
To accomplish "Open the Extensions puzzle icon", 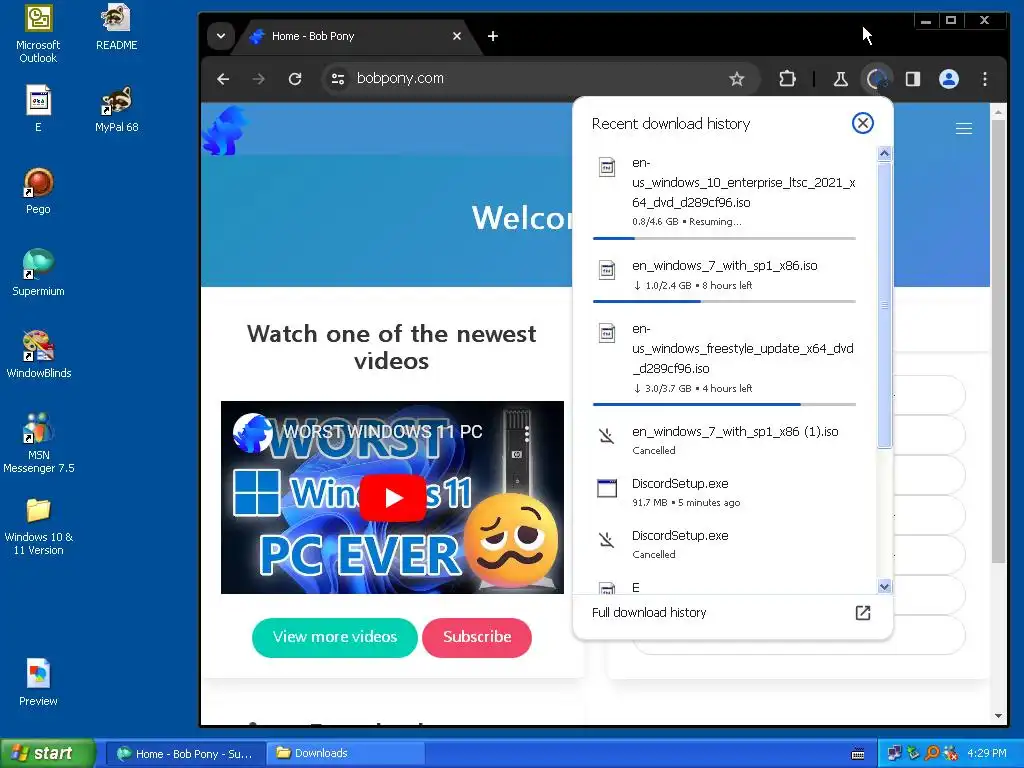I will pos(788,79).
